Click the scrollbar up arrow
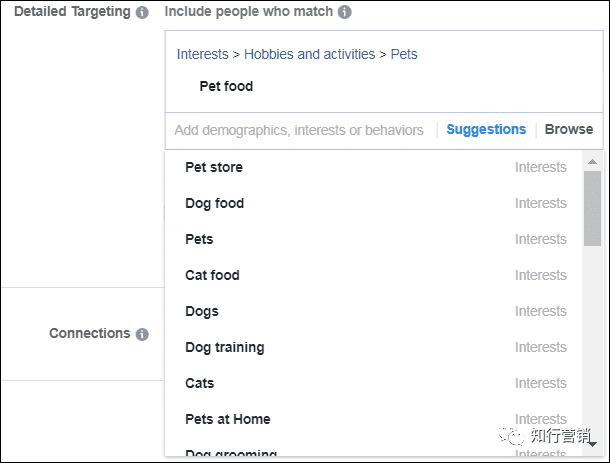610x463 pixels. (x=592, y=161)
